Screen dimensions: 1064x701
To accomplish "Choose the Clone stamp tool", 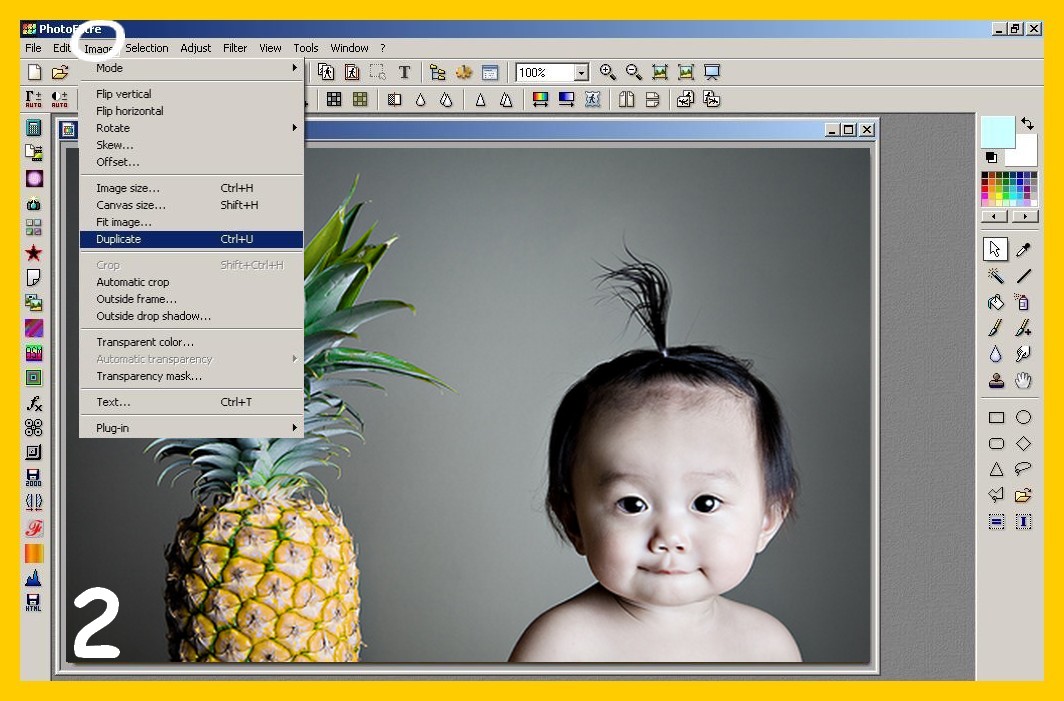I will pyautogui.click(x=996, y=380).
